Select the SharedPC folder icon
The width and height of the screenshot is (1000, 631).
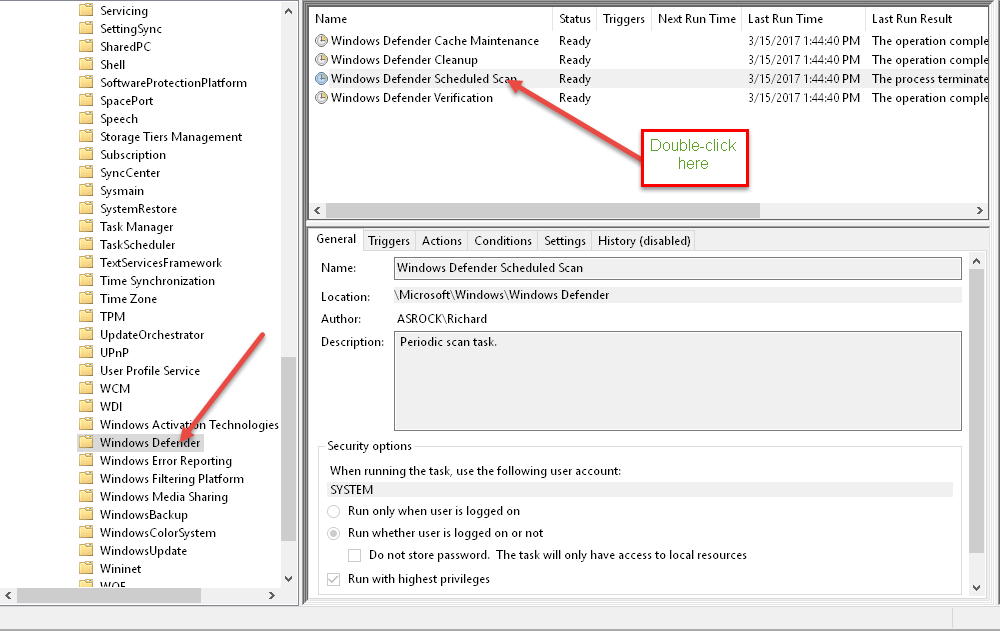[x=86, y=46]
